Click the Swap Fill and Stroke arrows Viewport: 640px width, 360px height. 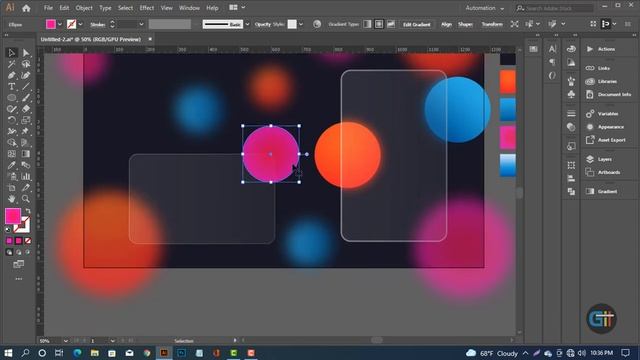tap(28, 211)
